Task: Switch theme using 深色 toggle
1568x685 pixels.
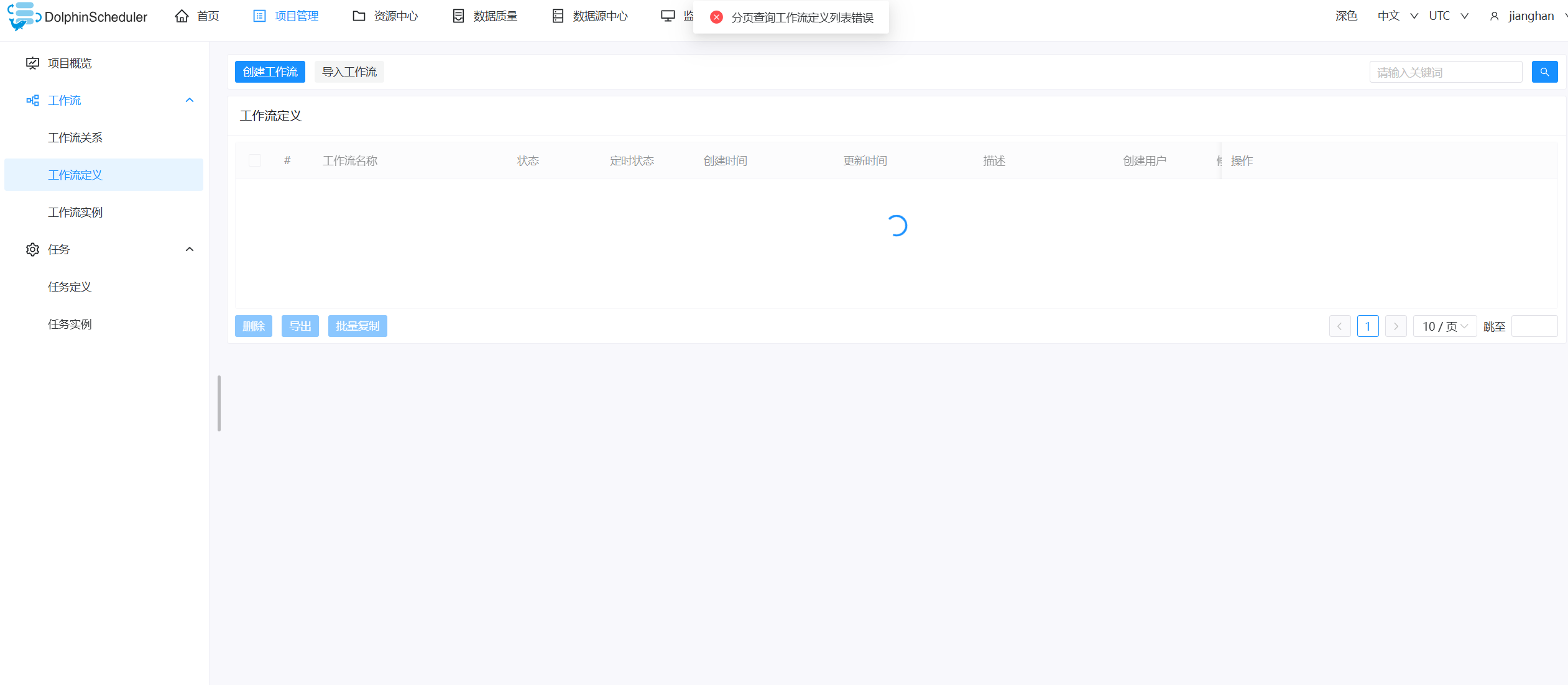Action: 1346,16
